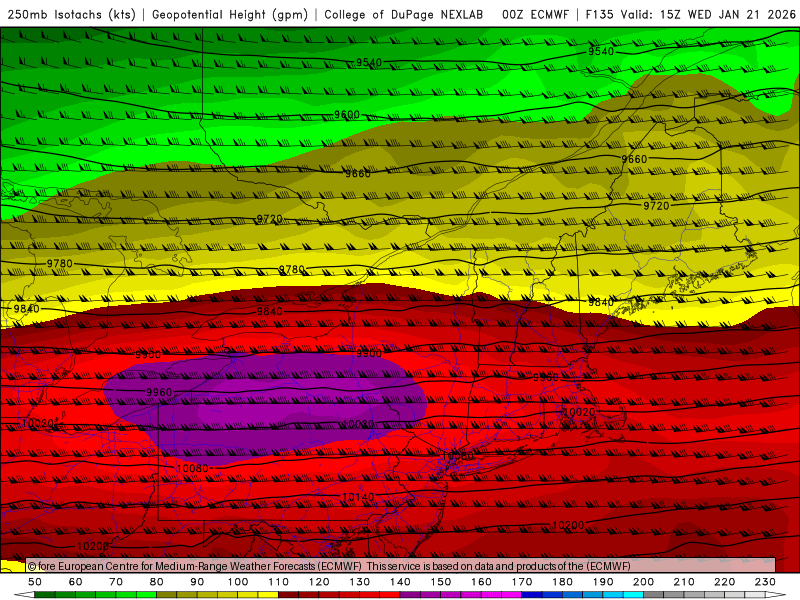Select the cyan swatch just before 200
This screenshot has width=800, height=600.
[633, 595]
